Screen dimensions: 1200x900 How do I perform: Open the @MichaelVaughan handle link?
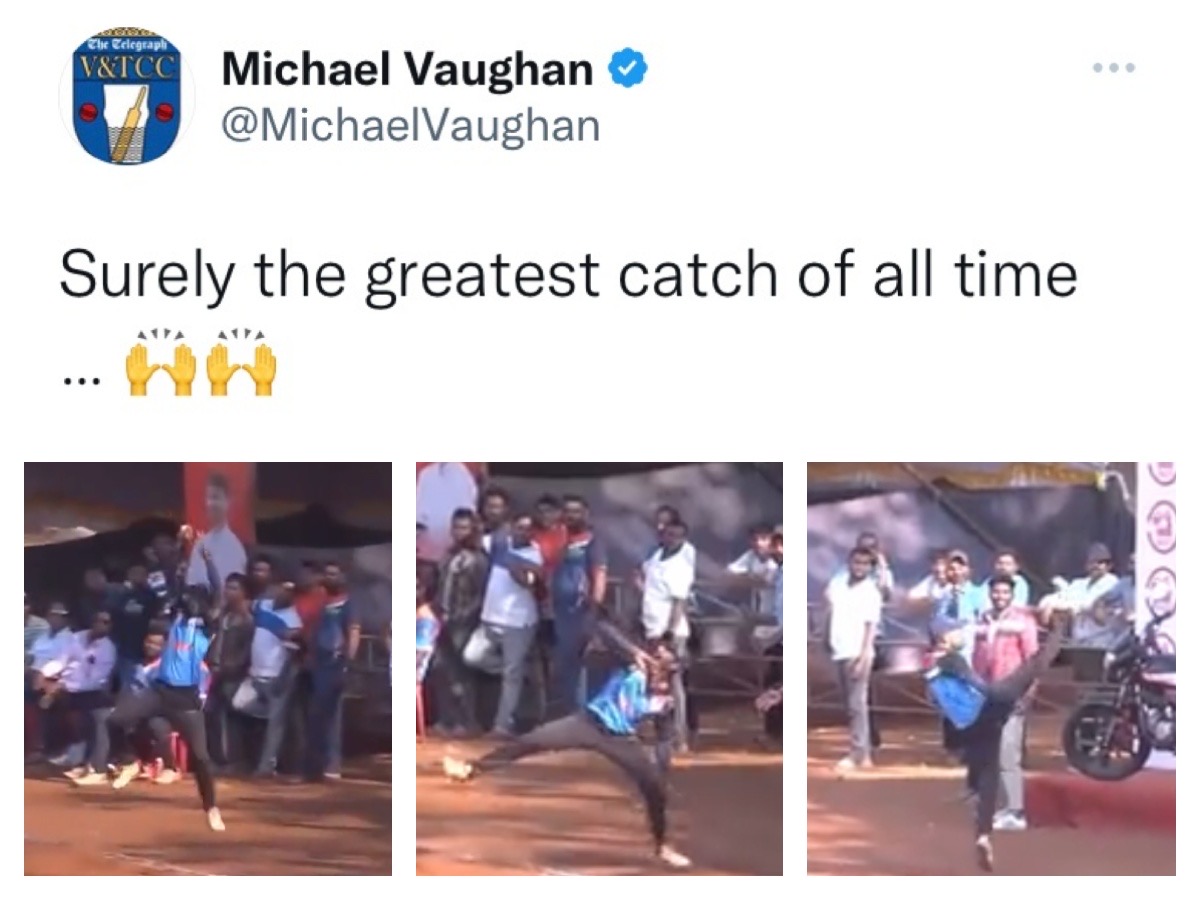pyautogui.click(x=410, y=126)
